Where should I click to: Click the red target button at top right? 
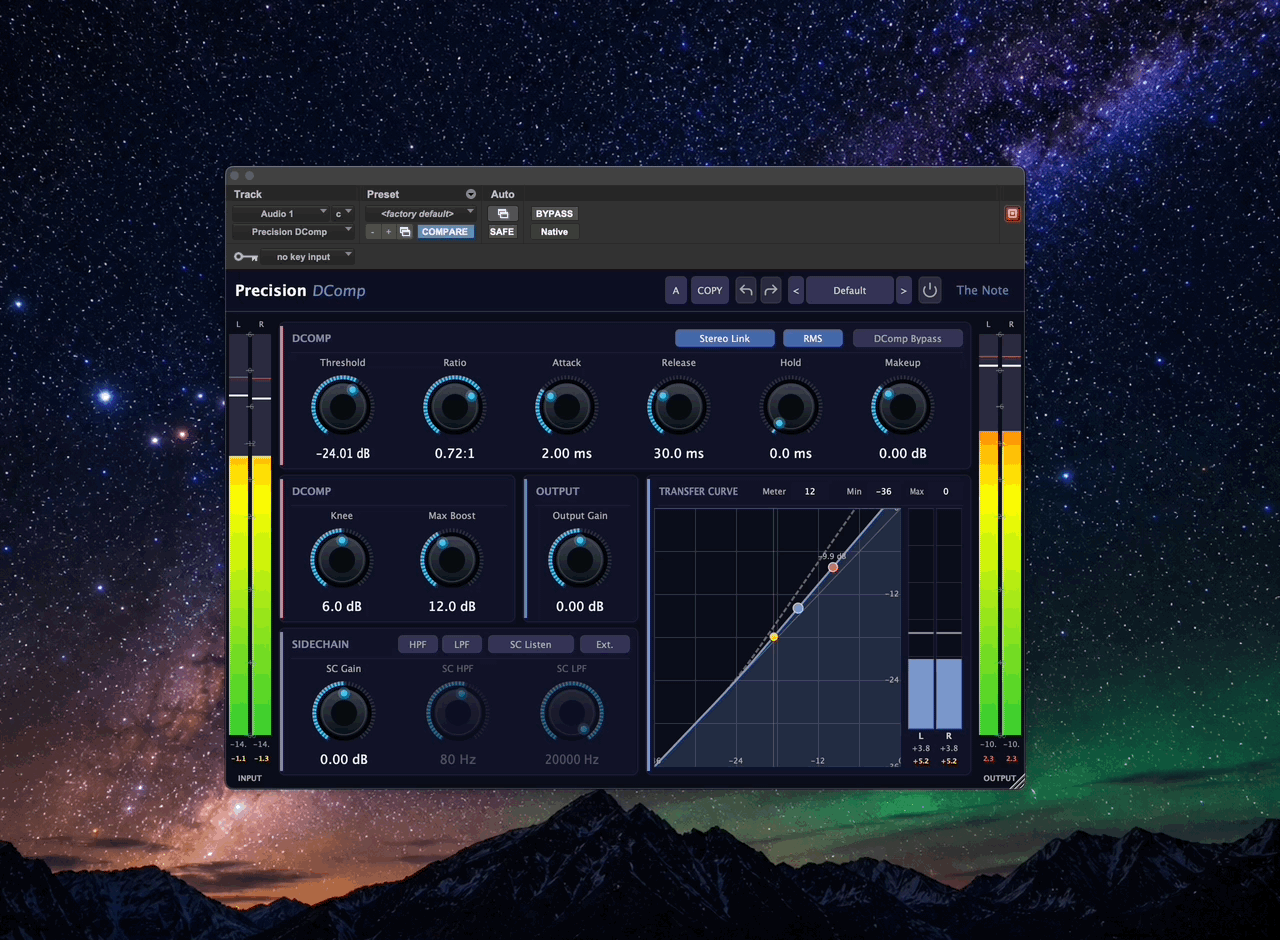coord(1012,214)
